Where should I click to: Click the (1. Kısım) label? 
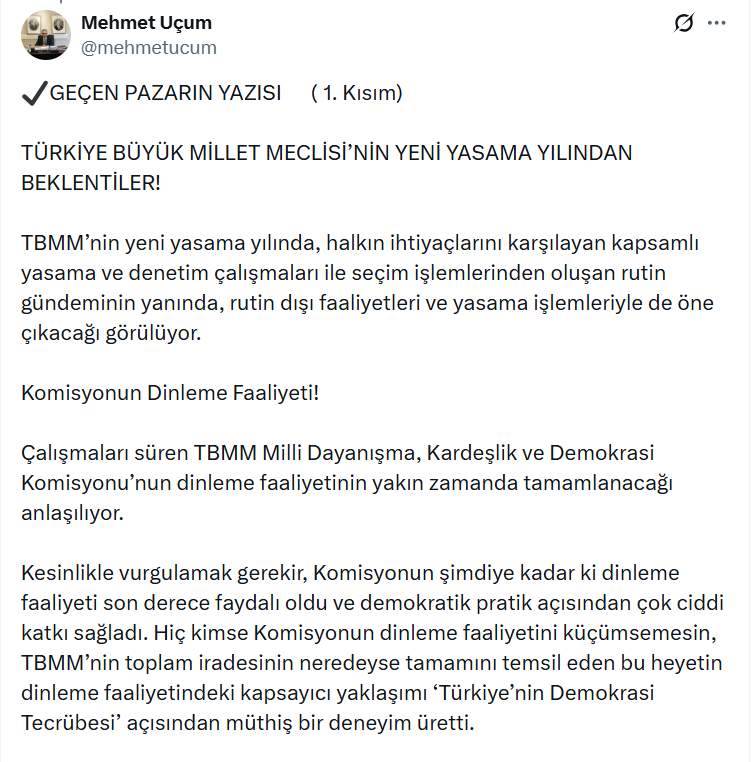(x=357, y=94)
